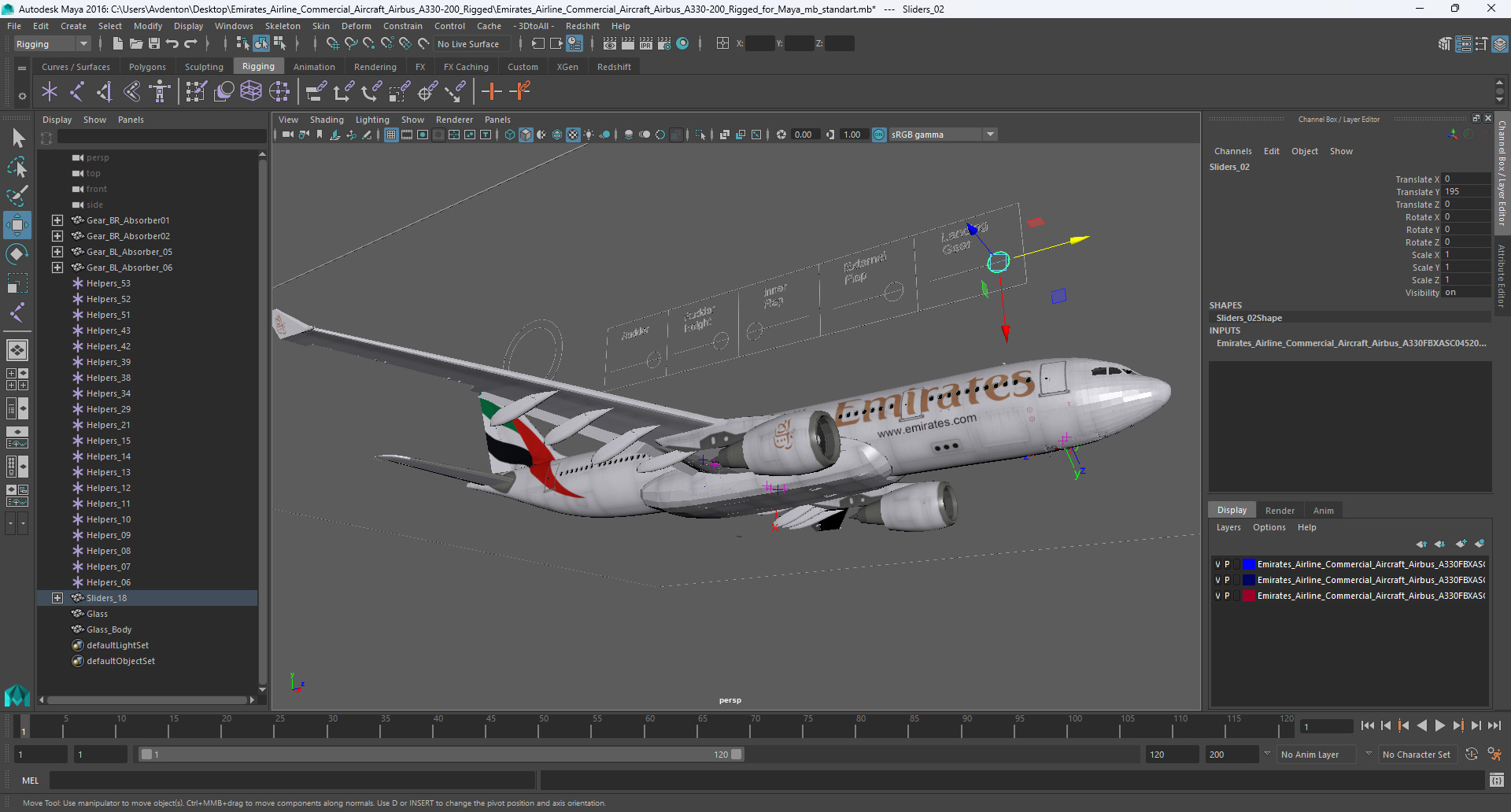This screenshot has height=812, width=1511.
Task: Click the dark red layer color swatch
Action: [x=1249, y=596]
